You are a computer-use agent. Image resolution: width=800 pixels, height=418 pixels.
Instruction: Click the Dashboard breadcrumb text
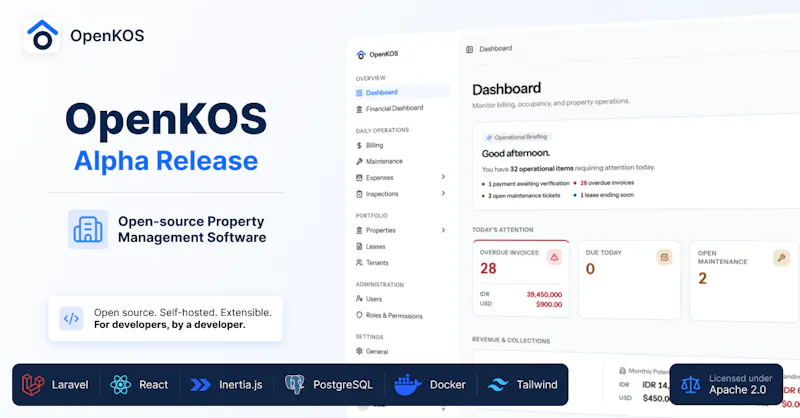click(x=495, y=48)
